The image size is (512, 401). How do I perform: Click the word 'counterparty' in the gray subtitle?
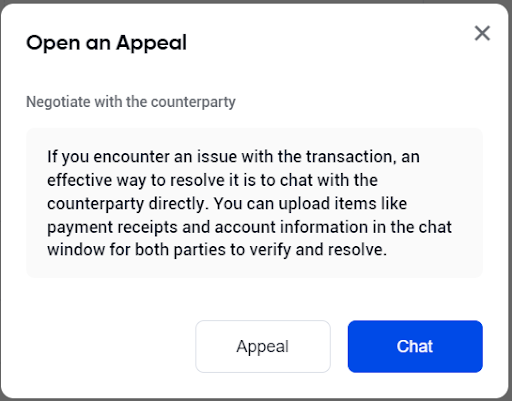193,102
